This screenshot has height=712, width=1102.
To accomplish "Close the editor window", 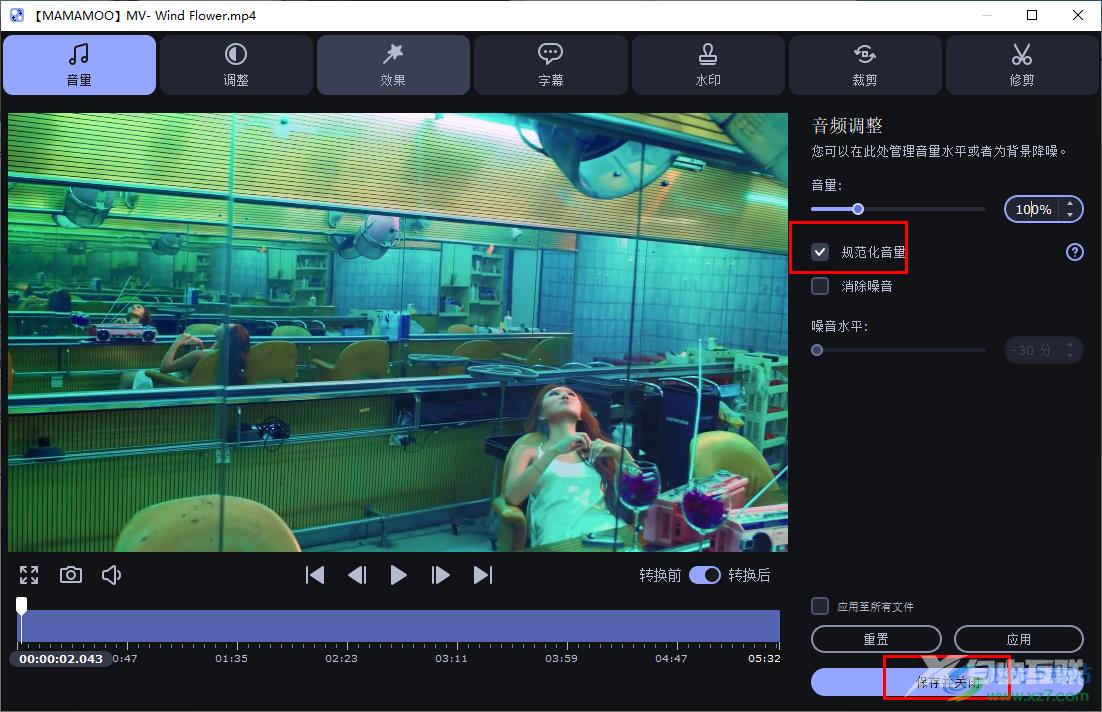I will pos(1077,15).
